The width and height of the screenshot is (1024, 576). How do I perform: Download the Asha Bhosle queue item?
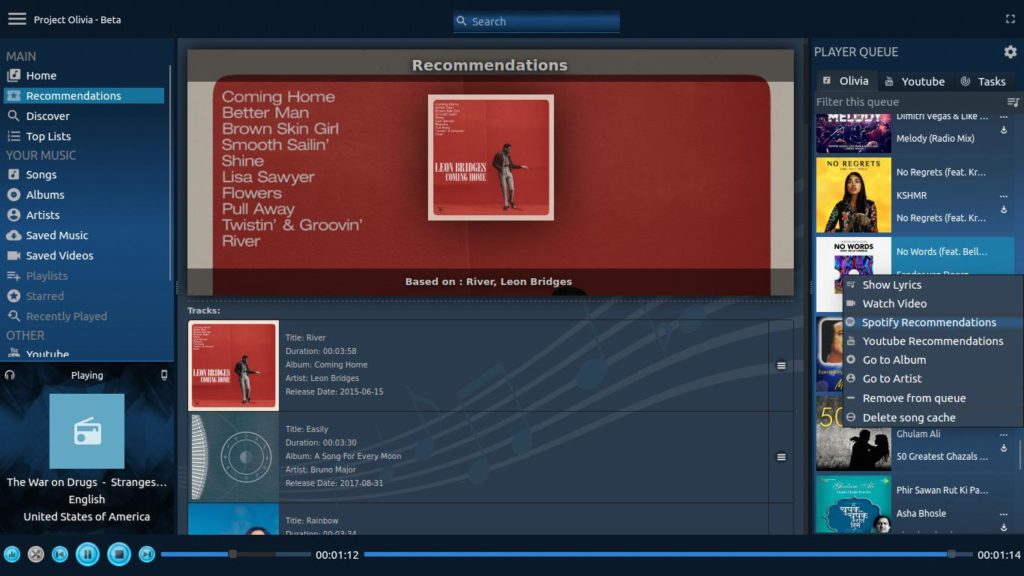tap(1004, 527)
